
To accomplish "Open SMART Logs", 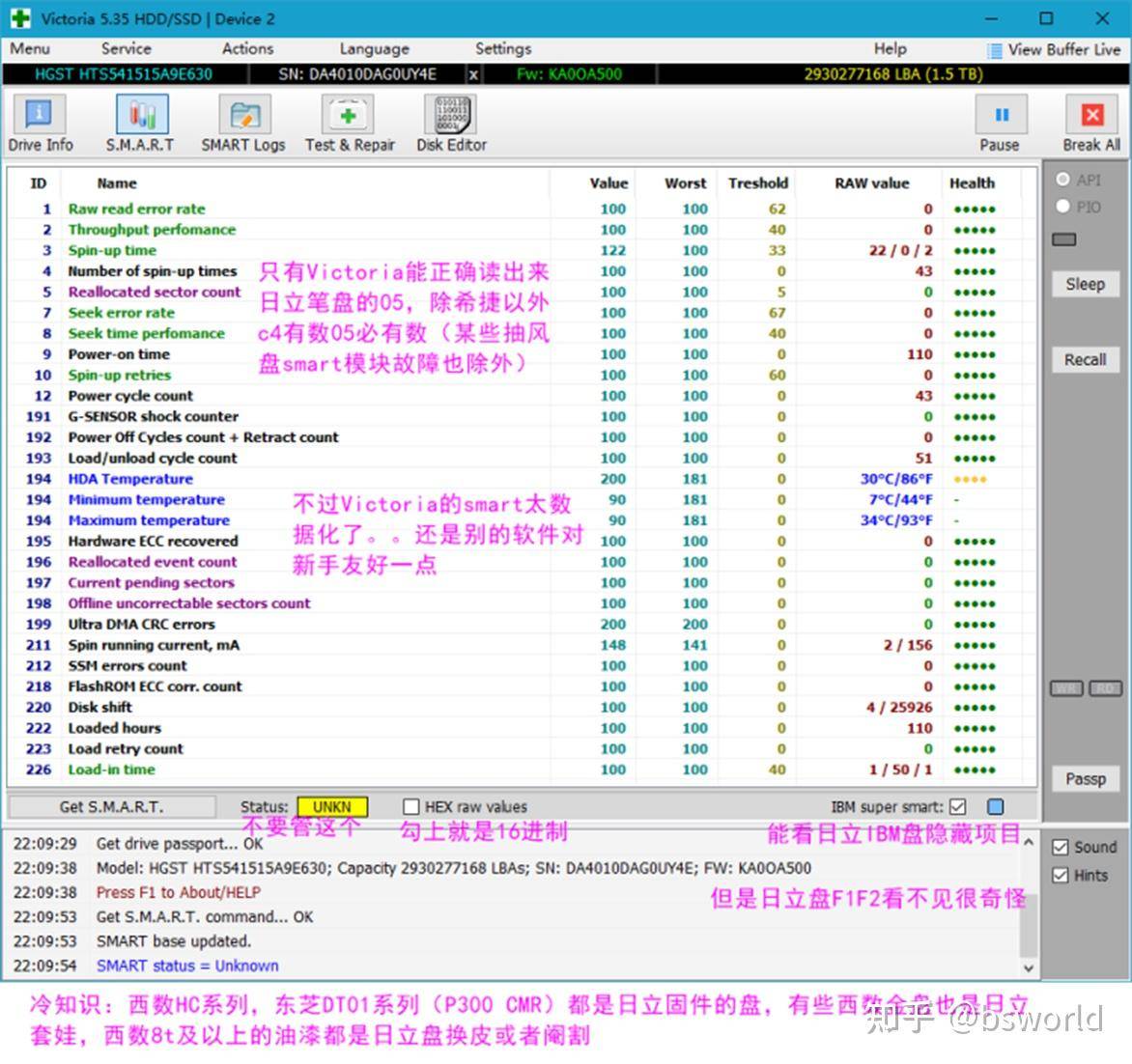I will coord(244,123).
